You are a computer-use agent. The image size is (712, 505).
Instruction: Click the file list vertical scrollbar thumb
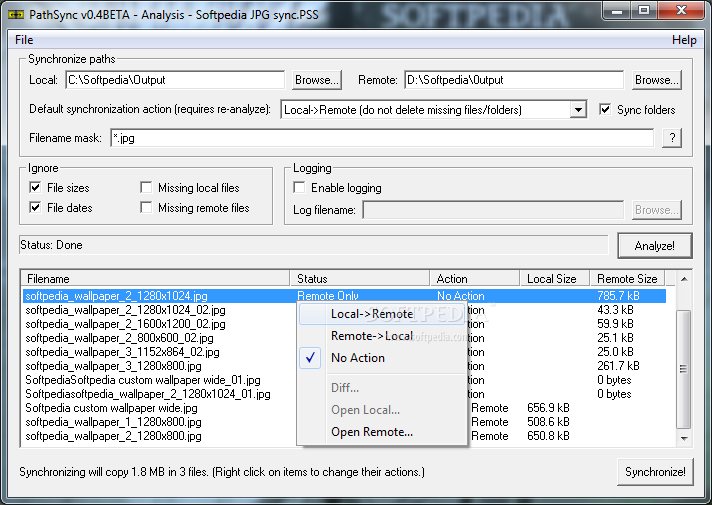point(684,369)
